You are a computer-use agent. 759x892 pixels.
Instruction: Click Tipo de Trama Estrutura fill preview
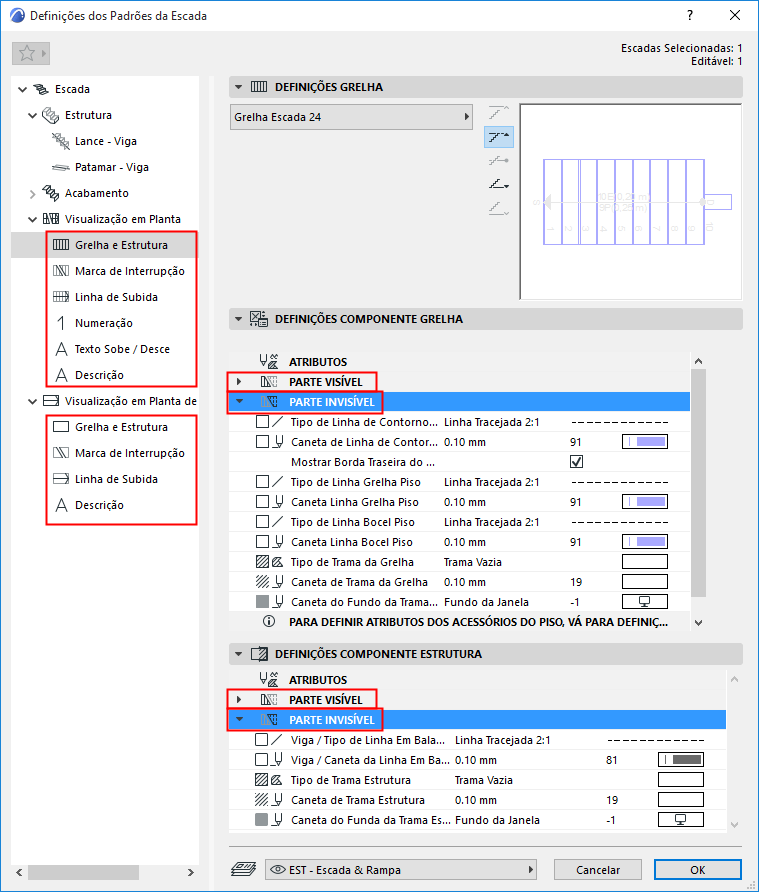680,780
